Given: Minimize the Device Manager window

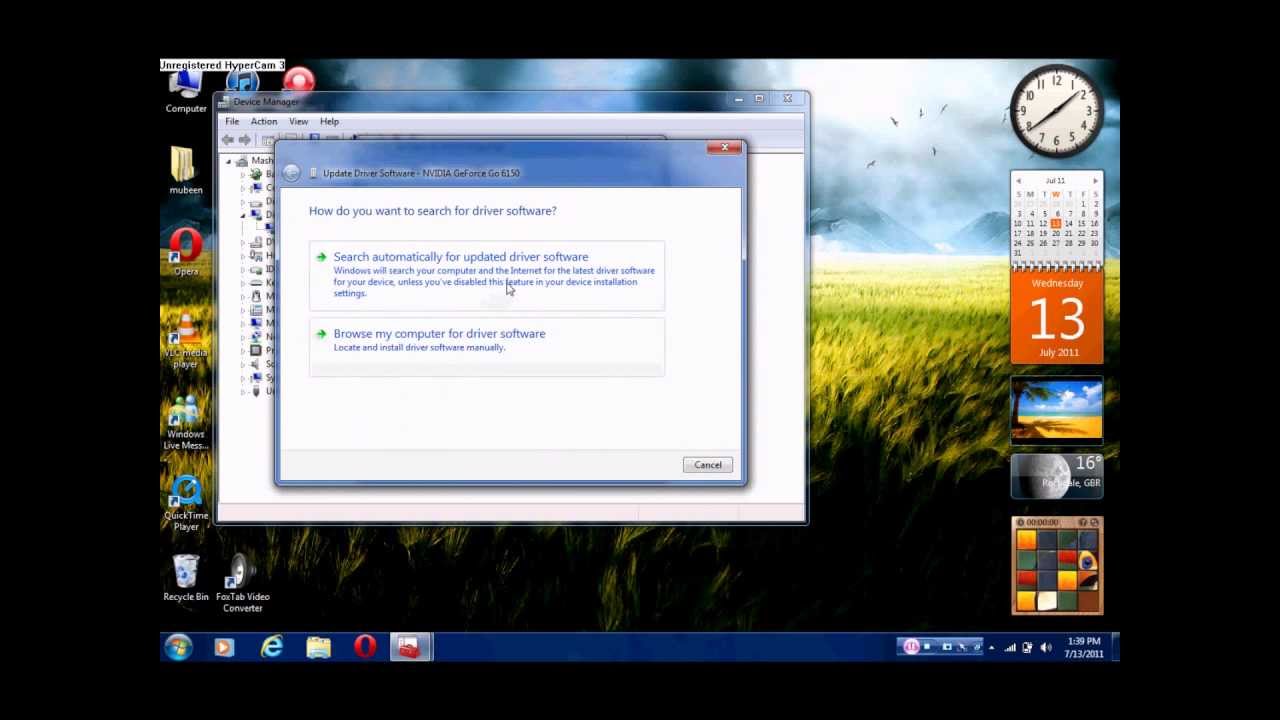Looking at the screenshot, I should click(739, 99).
